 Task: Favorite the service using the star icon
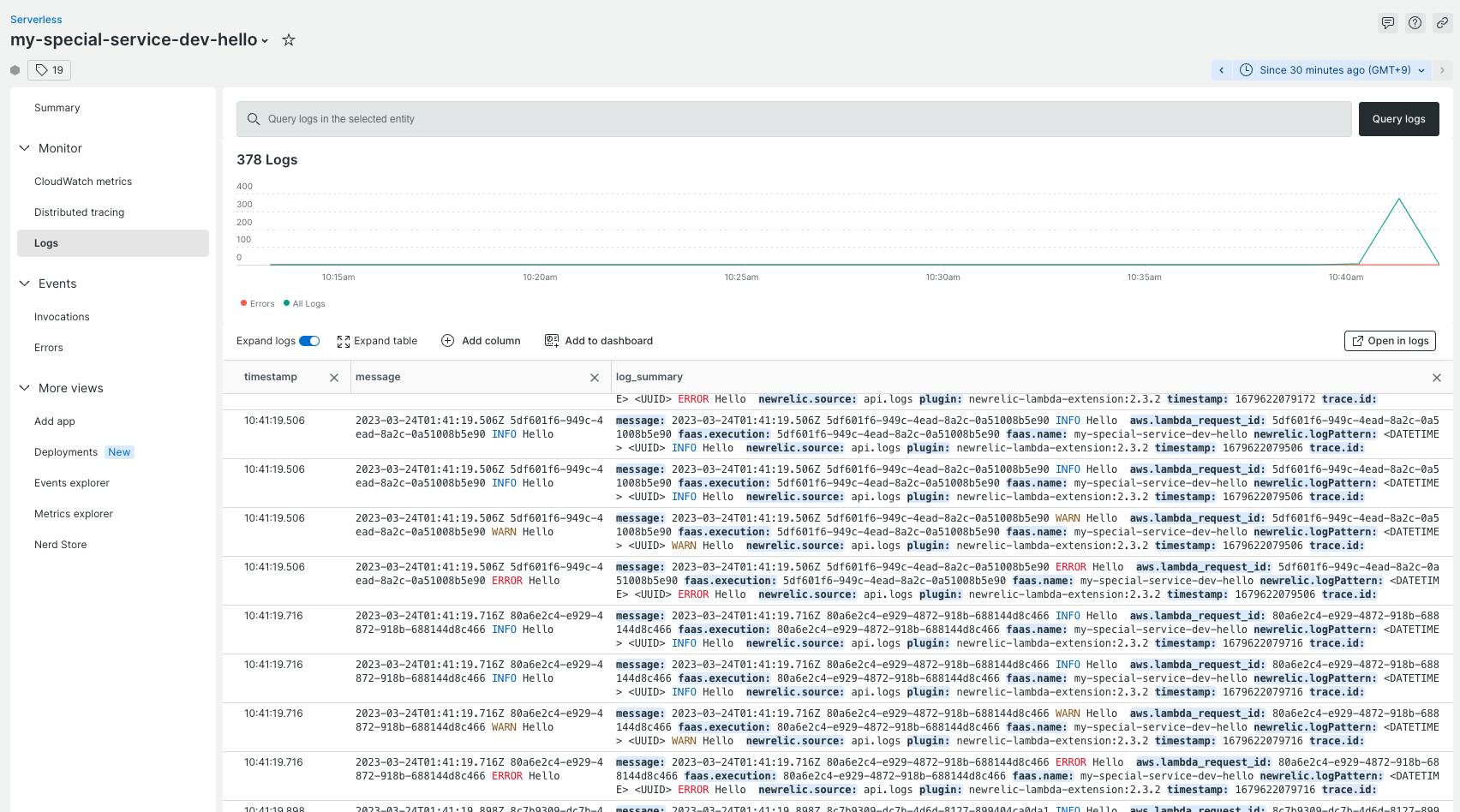point(288,39)
